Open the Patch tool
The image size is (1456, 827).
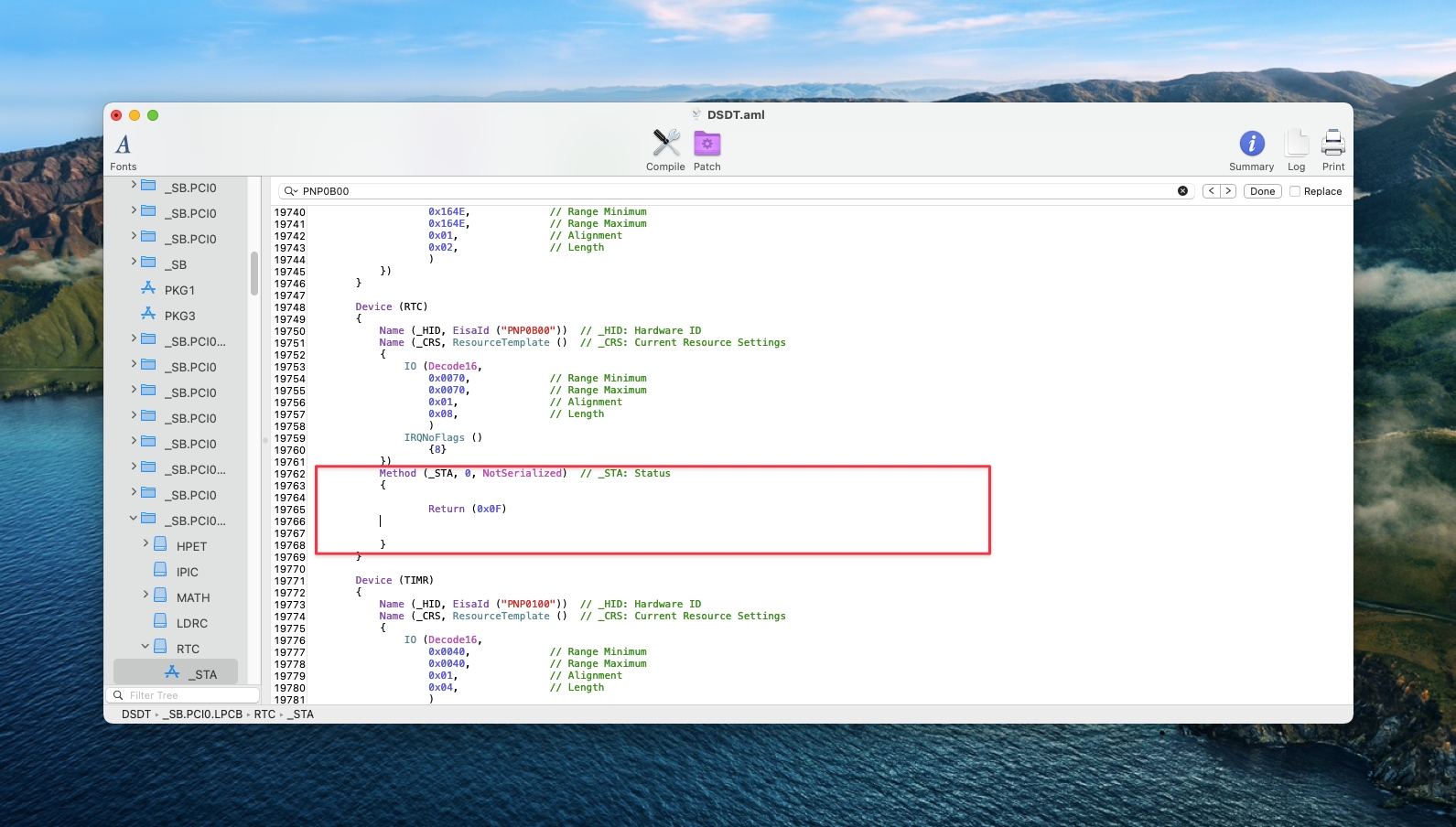706,144
